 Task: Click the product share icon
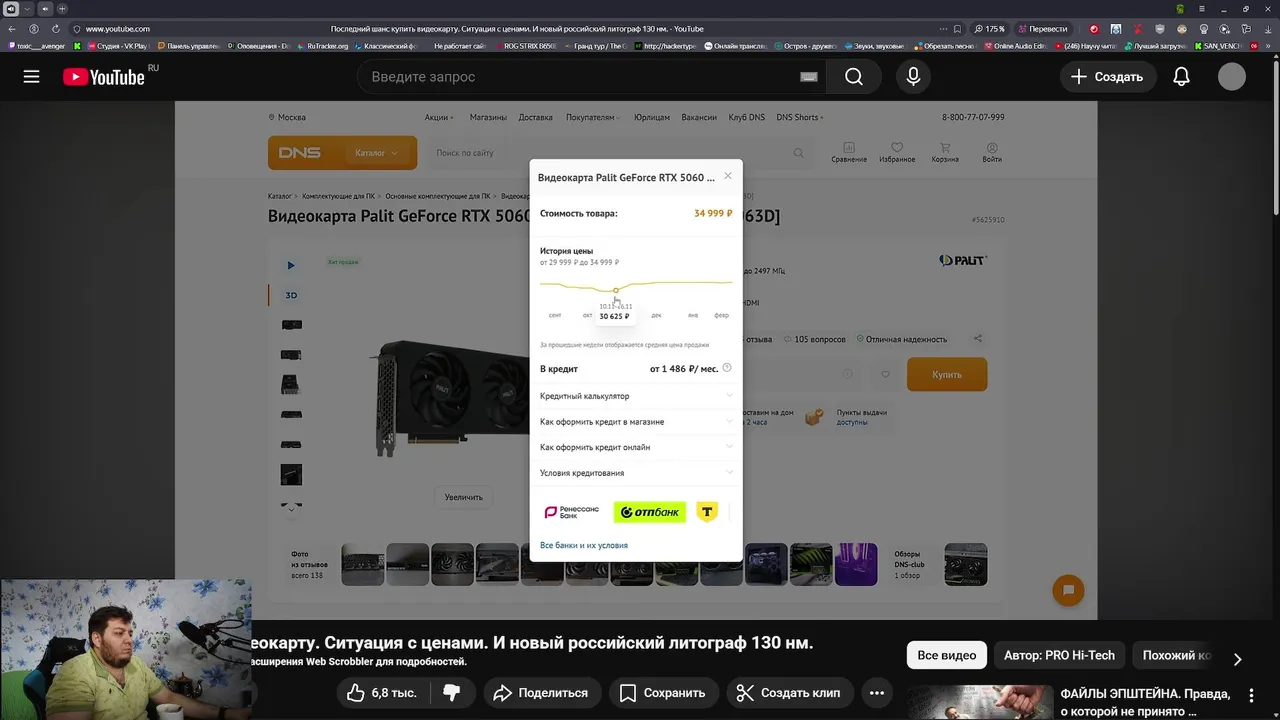tap(978, 339)
